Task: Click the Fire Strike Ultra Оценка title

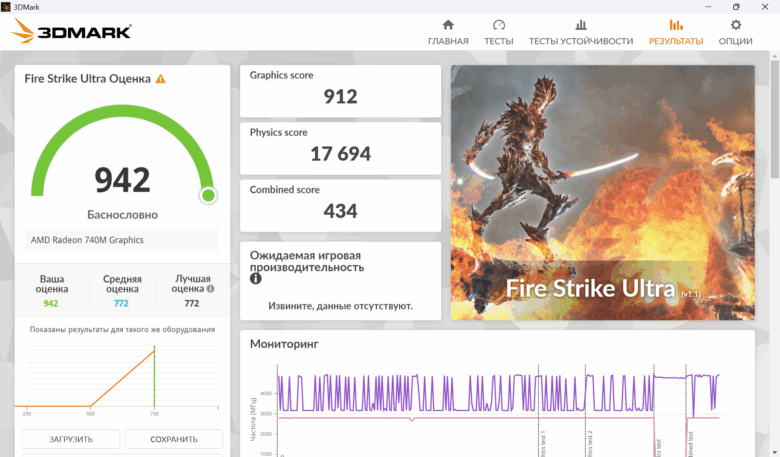Action: tap(87, 79)
